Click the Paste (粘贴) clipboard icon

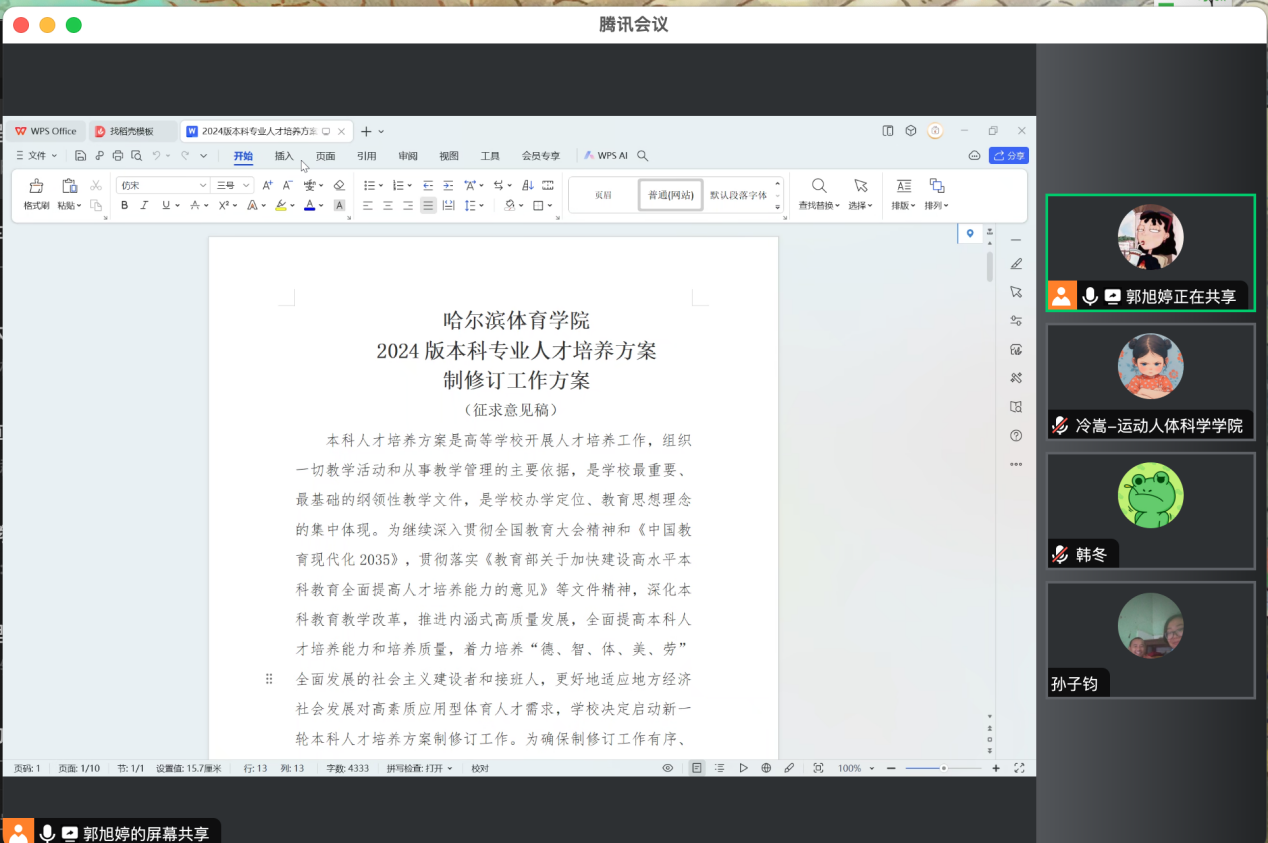coord(69,186)
